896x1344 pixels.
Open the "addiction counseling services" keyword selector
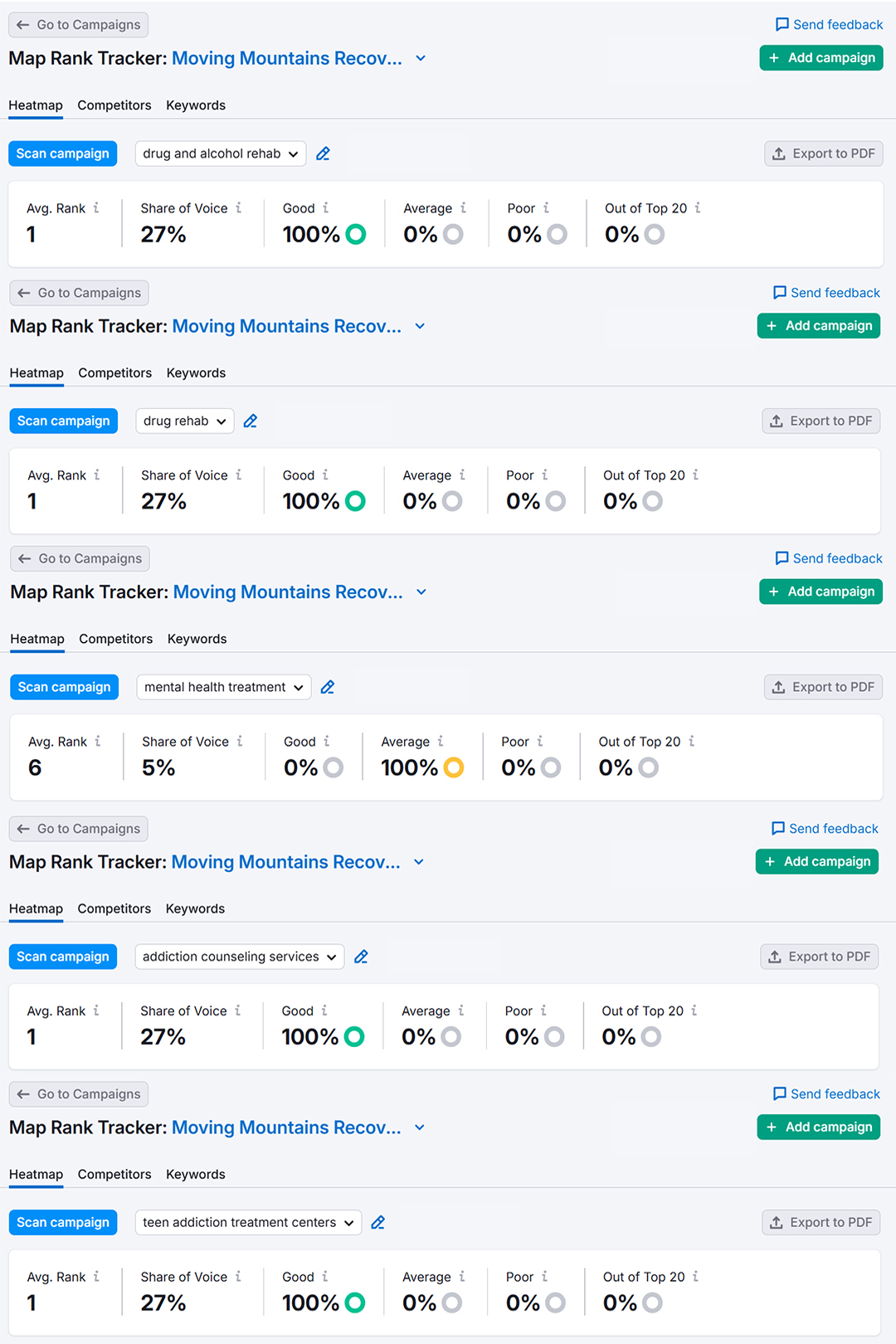coord(239,957)
